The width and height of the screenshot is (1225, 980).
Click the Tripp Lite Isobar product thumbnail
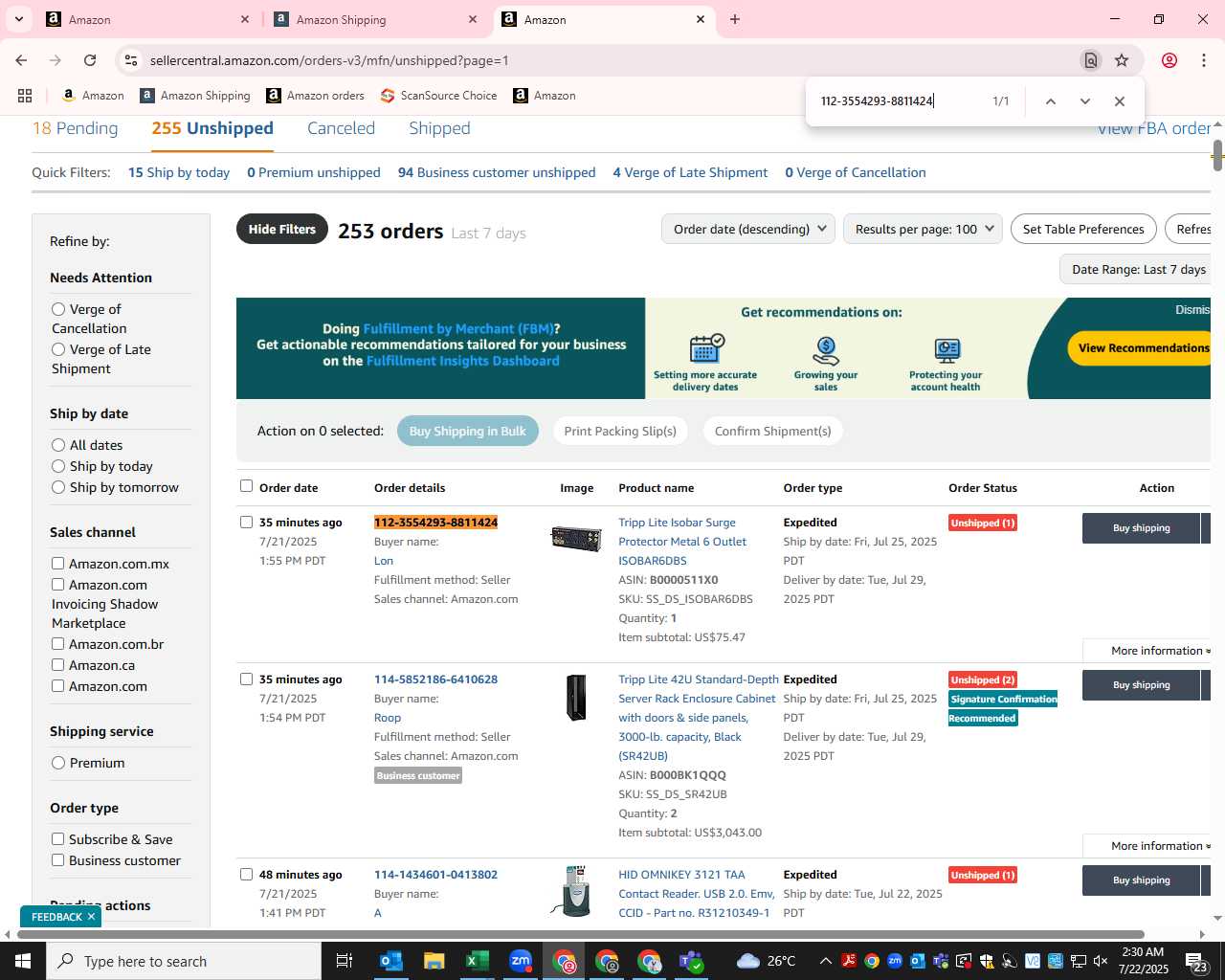pos(576,539)
